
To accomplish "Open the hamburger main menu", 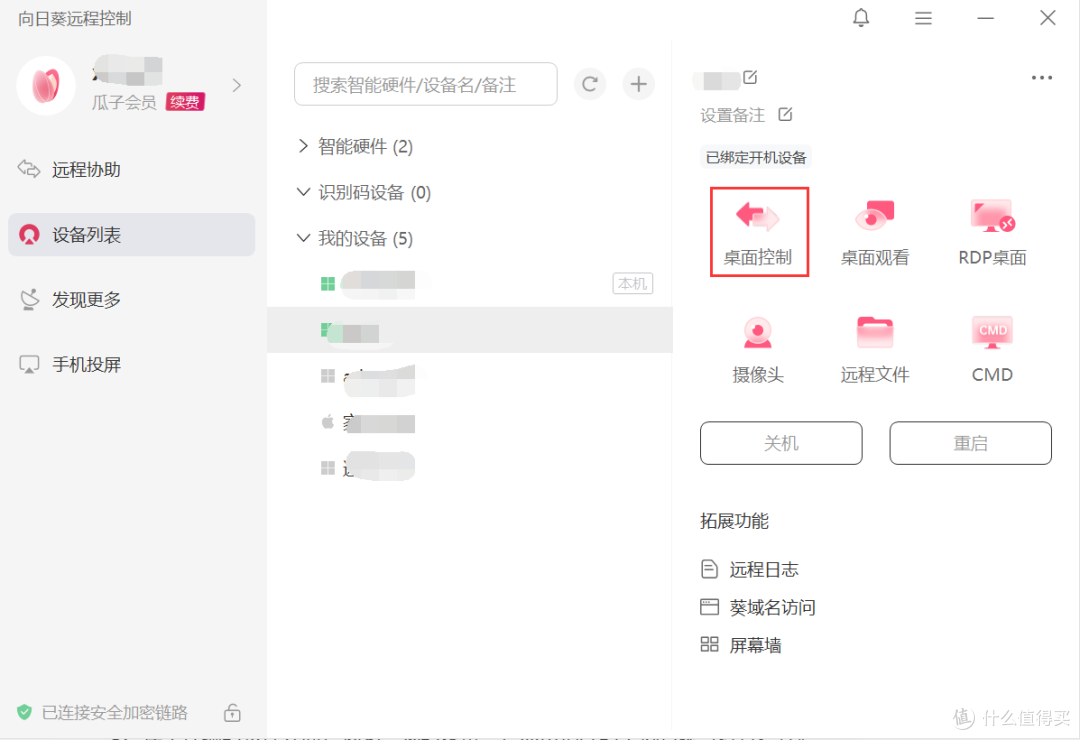I will point(923,19).
